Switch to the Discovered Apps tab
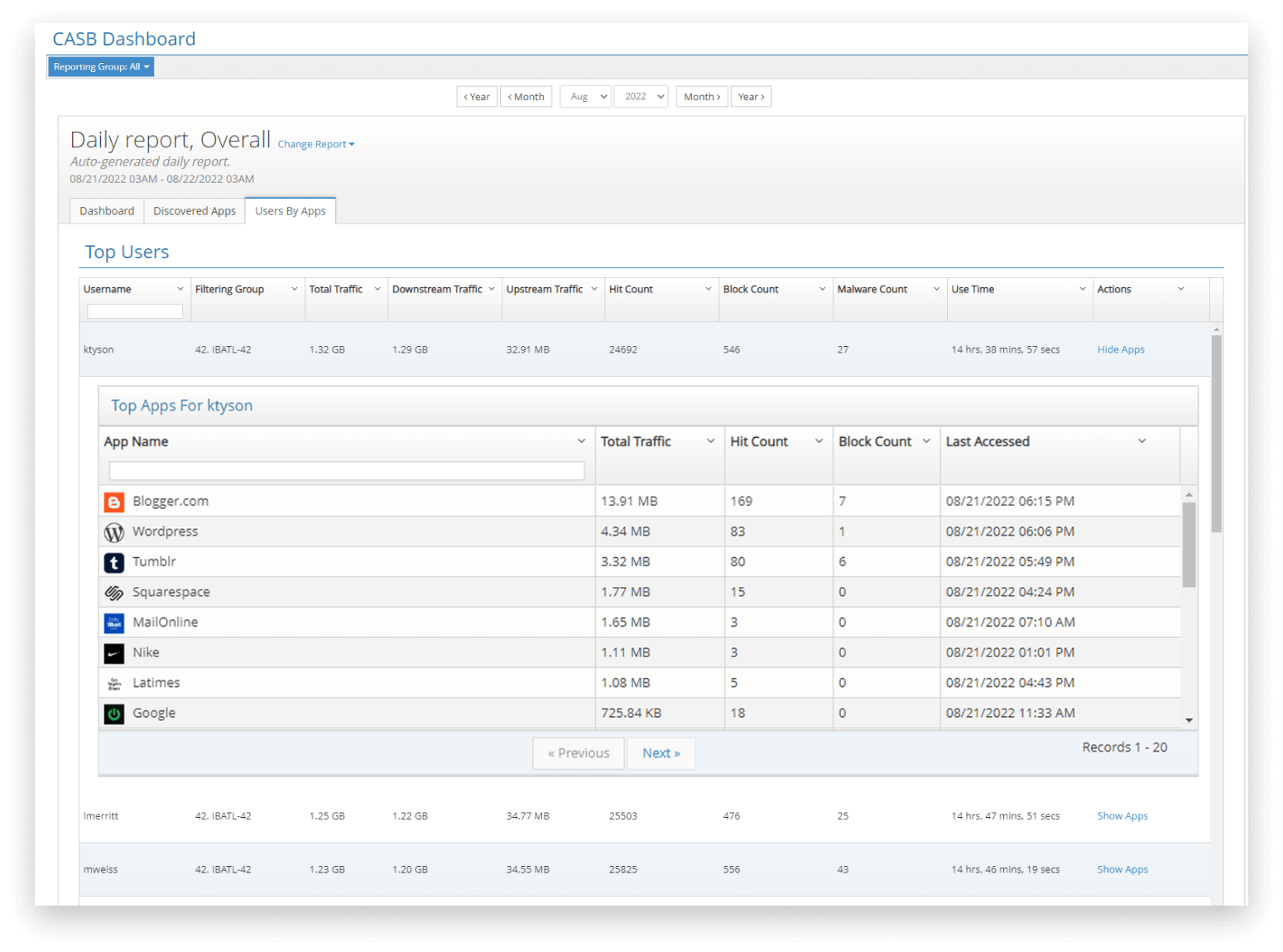 195,211
